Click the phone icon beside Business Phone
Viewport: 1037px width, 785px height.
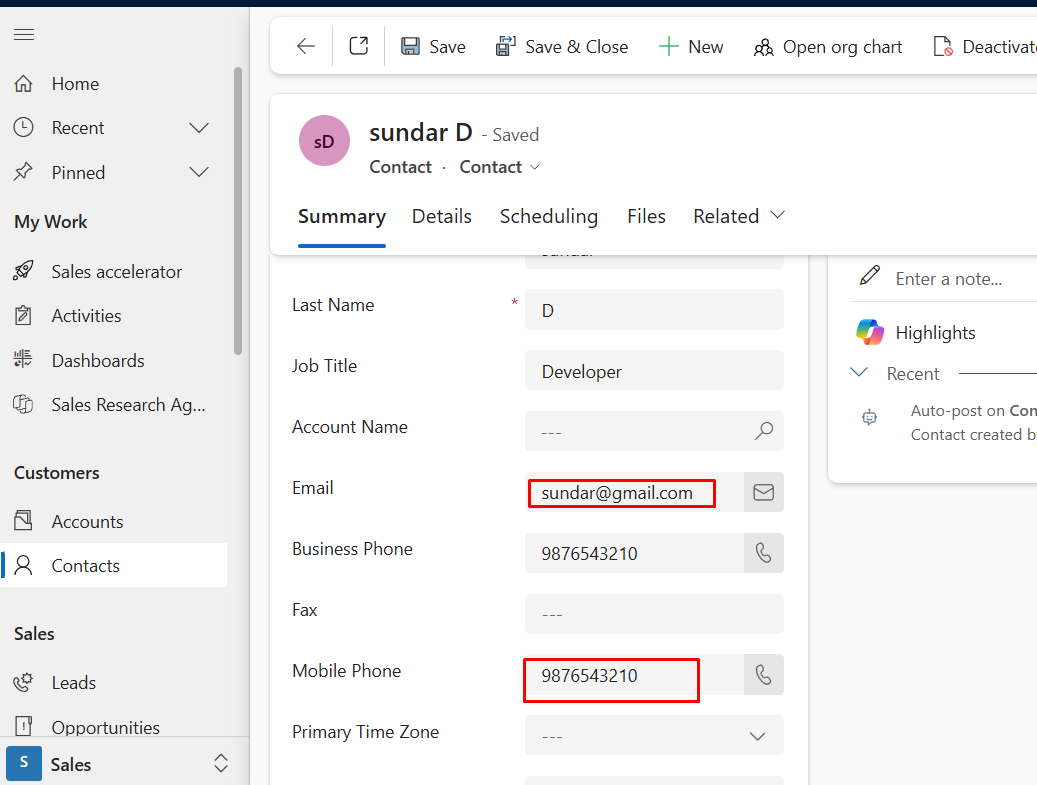tap(764, 553)
